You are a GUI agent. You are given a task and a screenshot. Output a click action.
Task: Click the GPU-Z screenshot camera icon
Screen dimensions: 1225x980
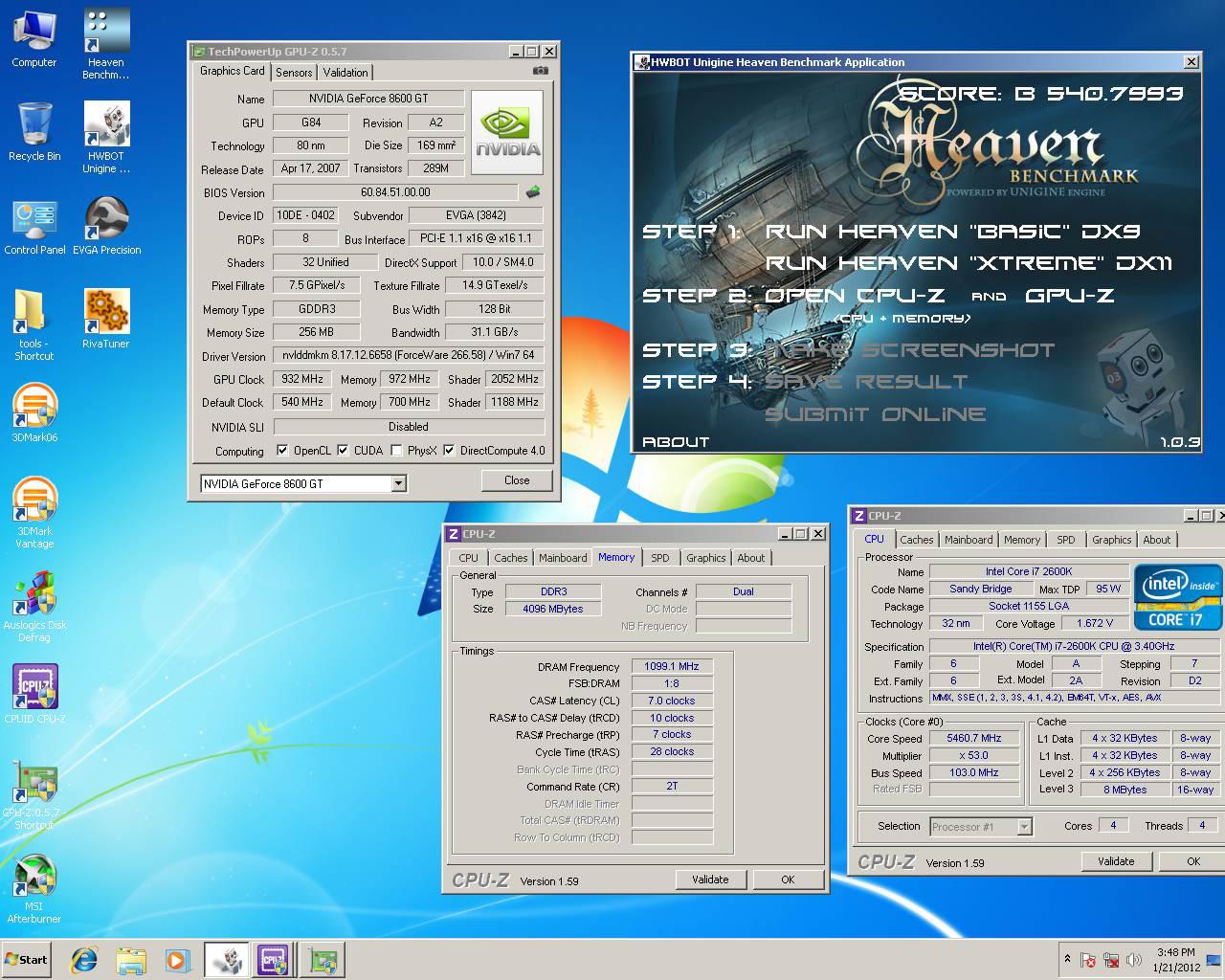541,71
